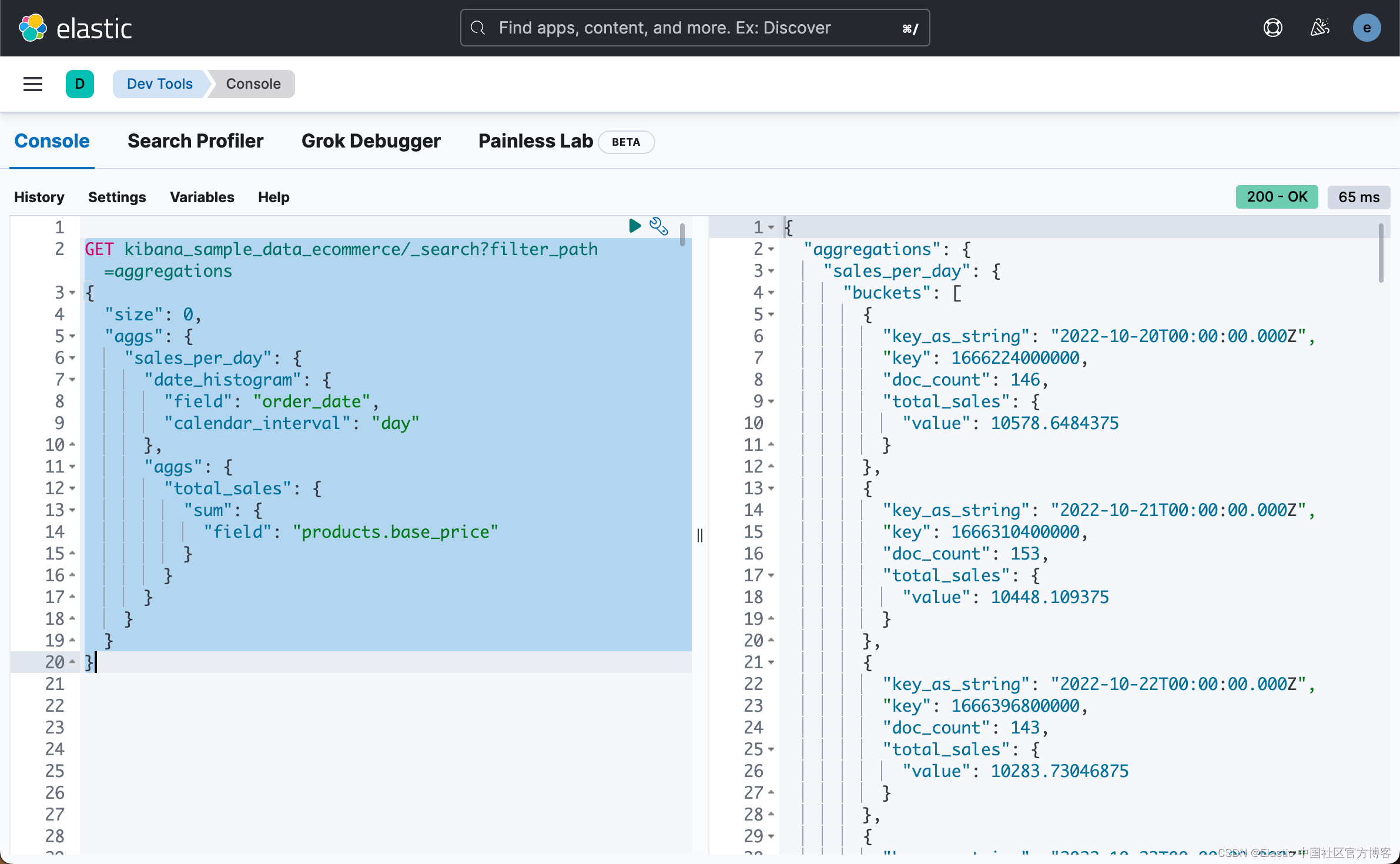Switch to the Search Profiler tab
Image resolution: width=1400 pixels, height=864 pixels.
click(195, 141)
